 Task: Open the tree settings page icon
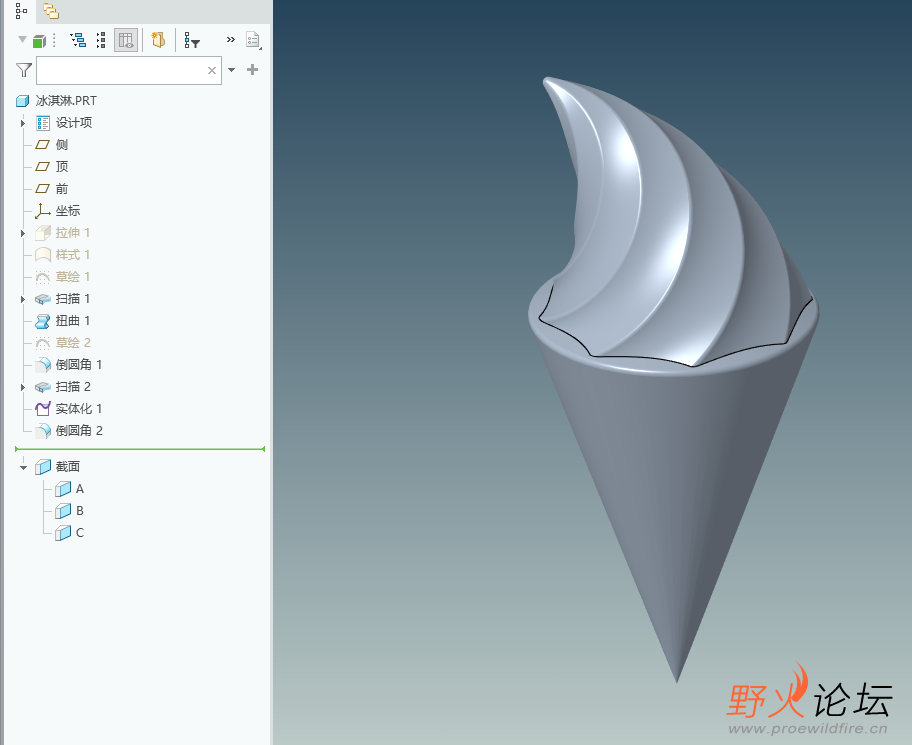(x=253, y=40)
